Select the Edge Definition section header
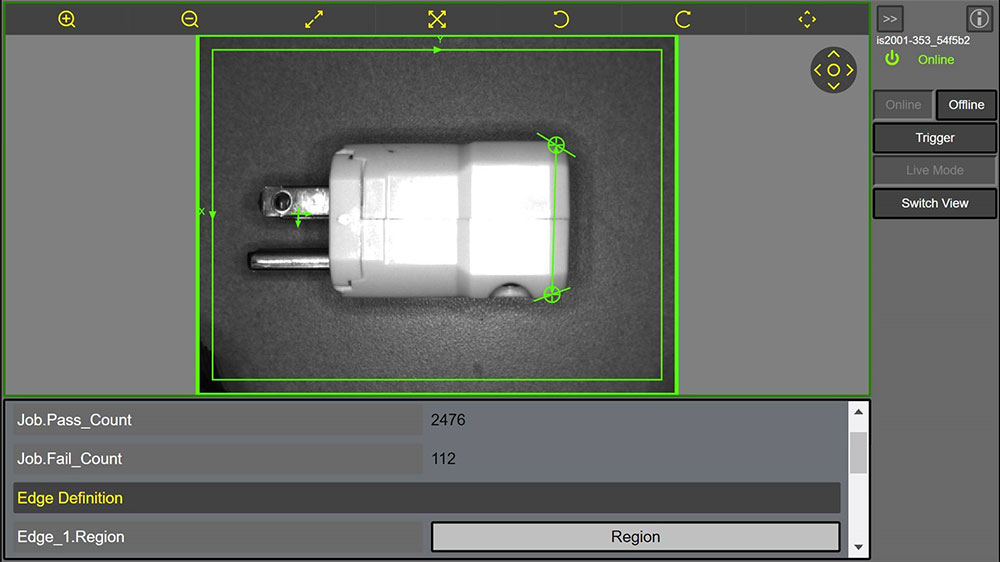The image size is (1000, 562). pos(426,498)
